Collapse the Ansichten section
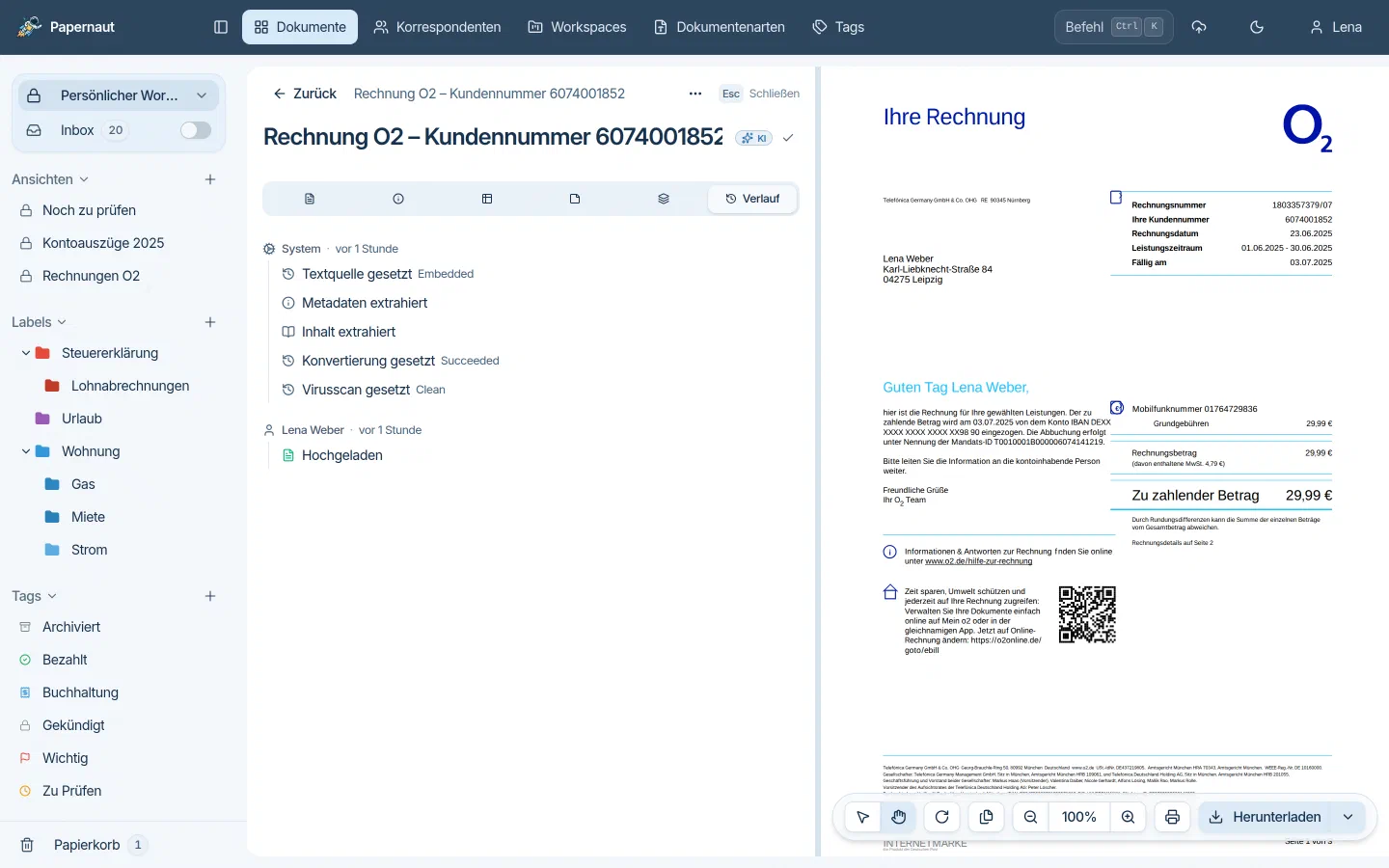This screenshot has width=1389, height=868. pos(50,179)
